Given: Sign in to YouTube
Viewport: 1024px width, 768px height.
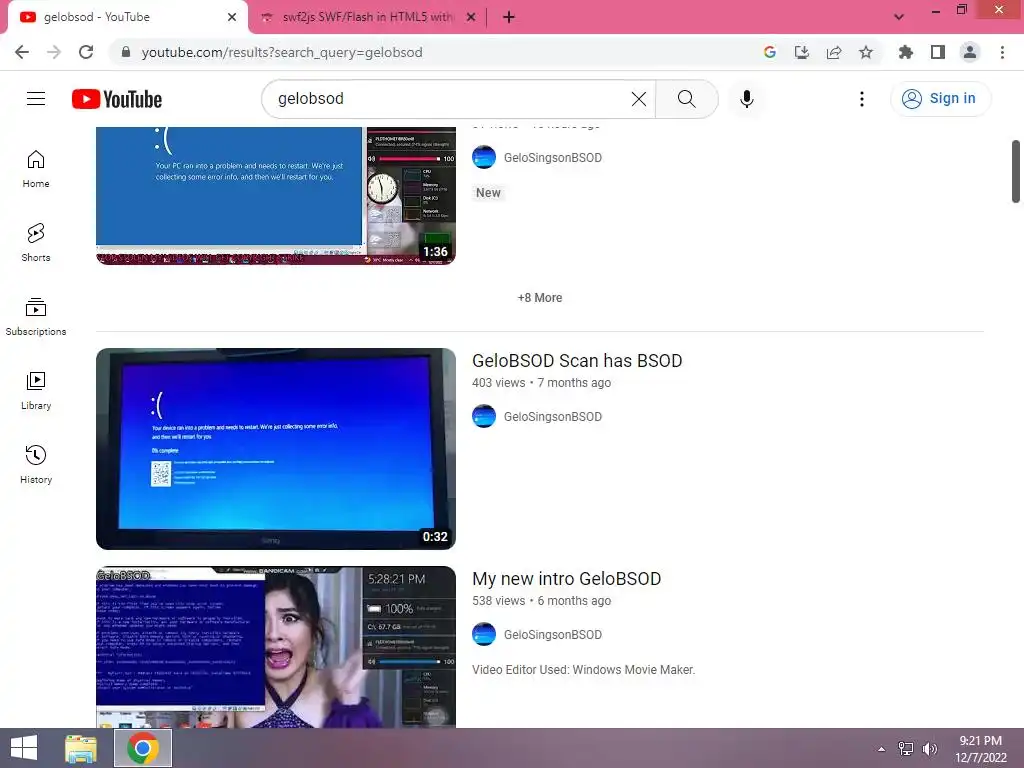Looking at the screenshot, I should click(940, 99).
